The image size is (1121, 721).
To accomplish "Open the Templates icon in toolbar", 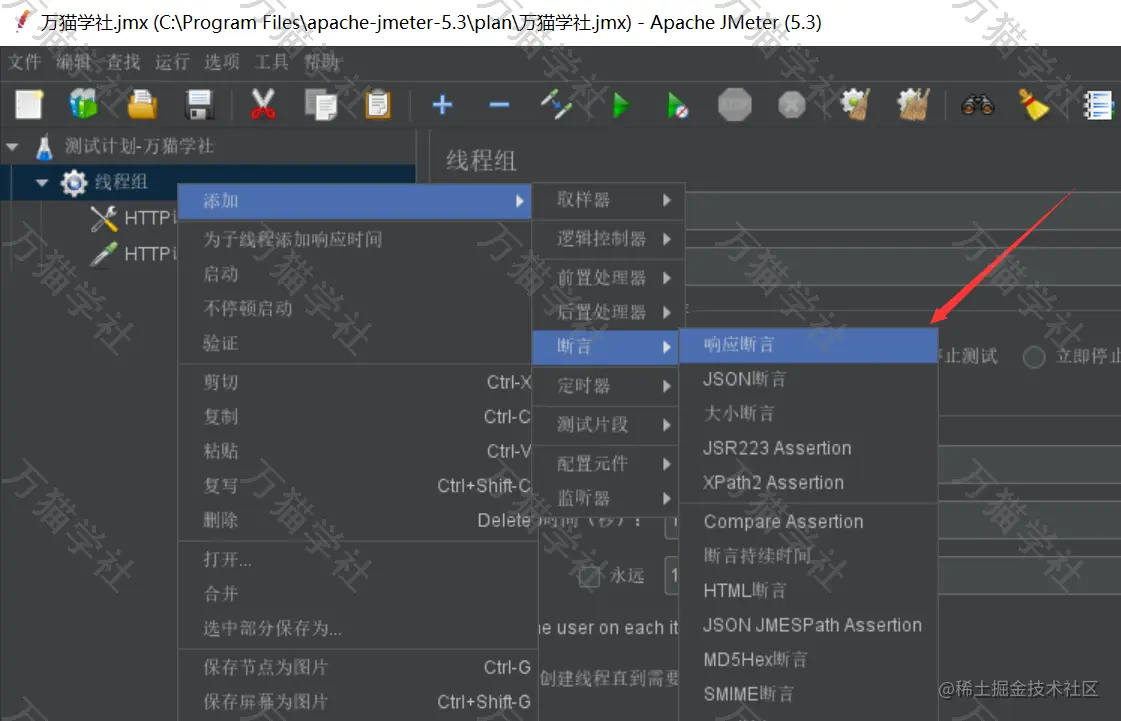I will pyautogui.click(x=84, y=104).
